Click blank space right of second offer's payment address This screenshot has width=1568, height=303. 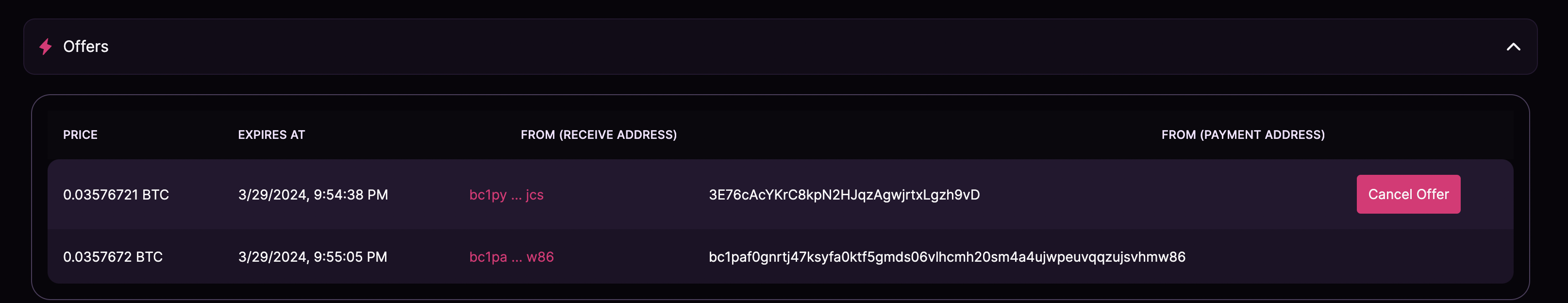click(1339, 257)
